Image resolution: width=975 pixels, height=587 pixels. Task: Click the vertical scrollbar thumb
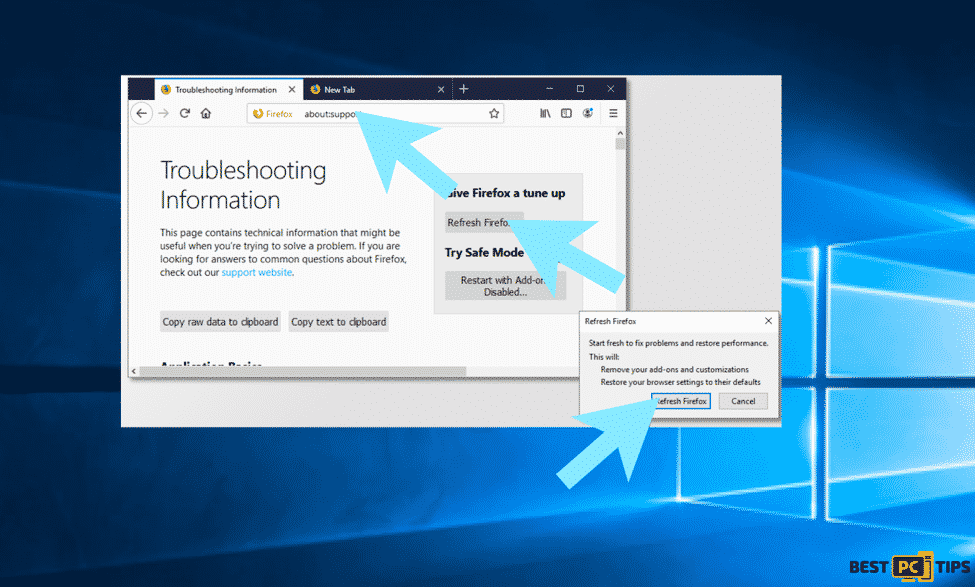point(620,144)
